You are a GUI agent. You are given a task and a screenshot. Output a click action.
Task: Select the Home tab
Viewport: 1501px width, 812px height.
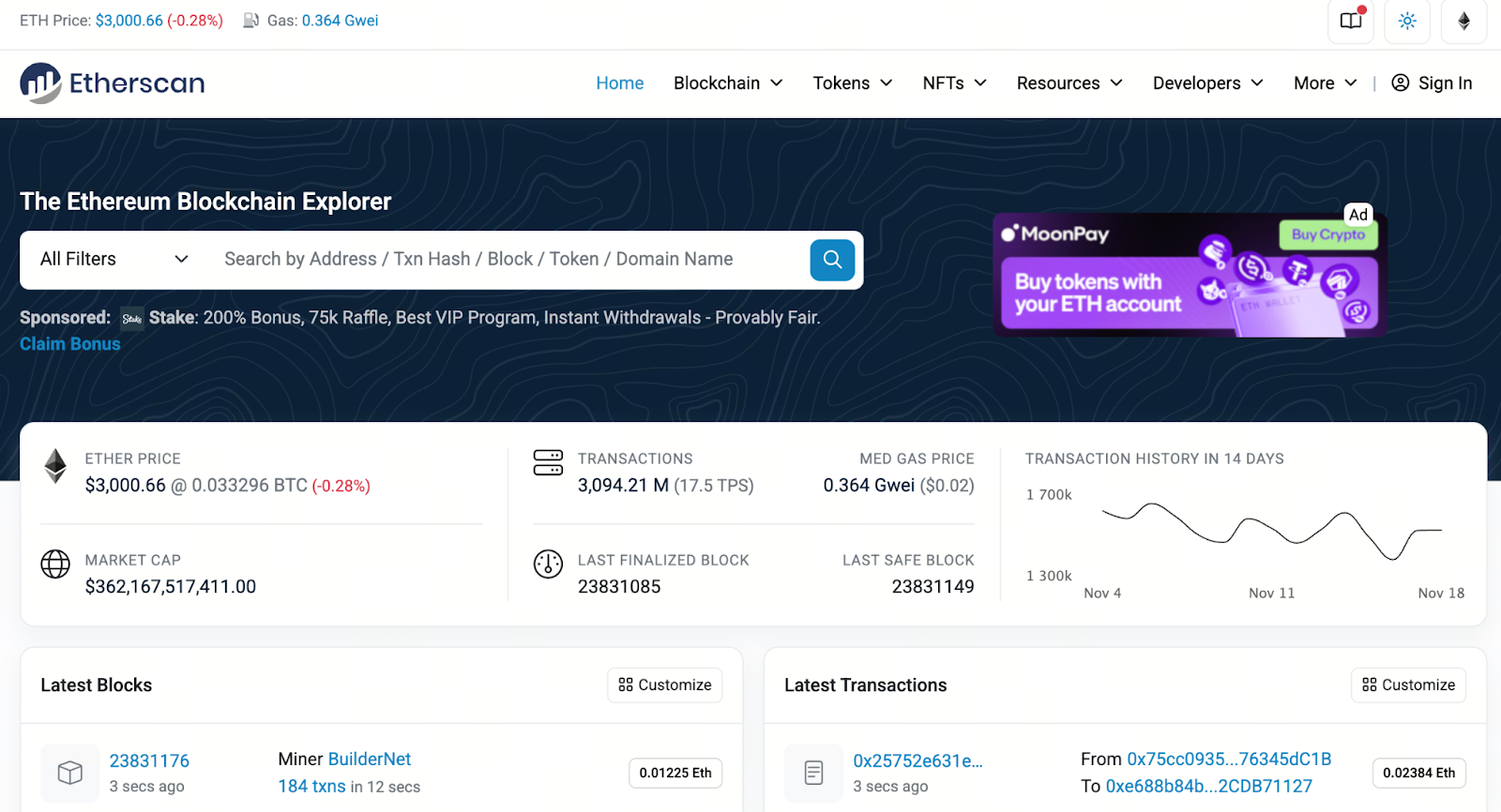(619, 83)
